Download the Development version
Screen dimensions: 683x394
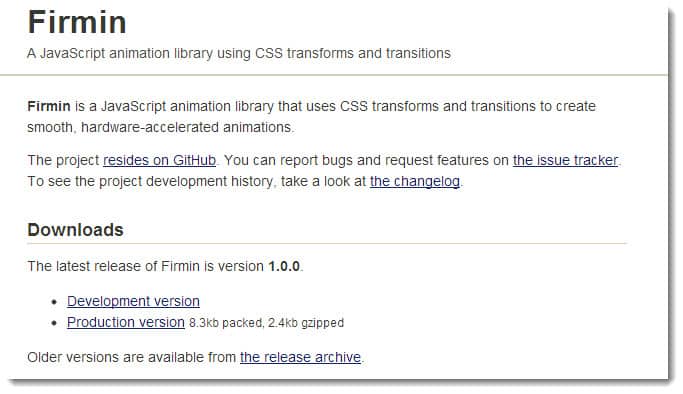click(x=133, y=301)
